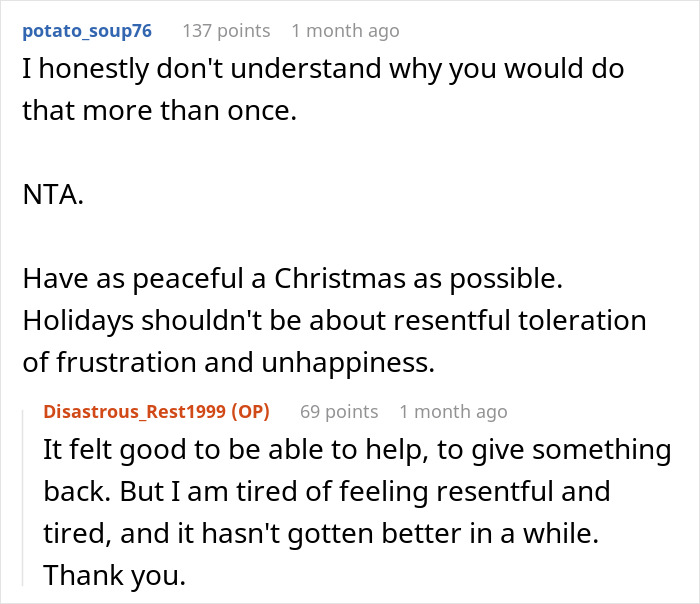Click the OP reply's 1 month ago timestamp

pos(453,412)
